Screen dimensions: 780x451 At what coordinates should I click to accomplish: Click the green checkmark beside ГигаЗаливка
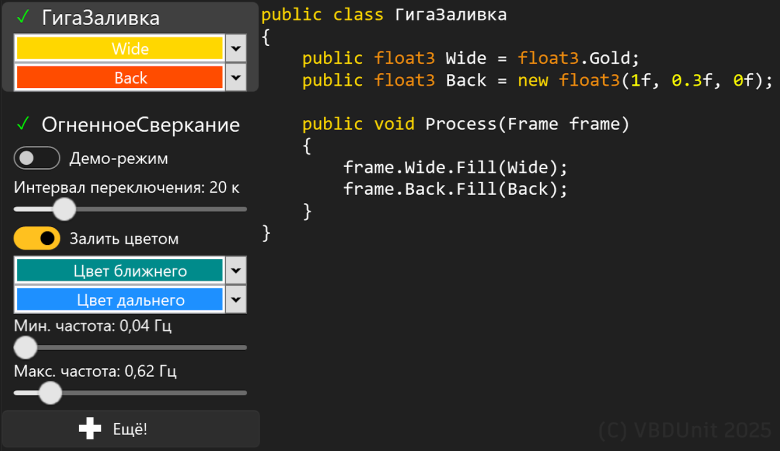[x=23, y=17]
